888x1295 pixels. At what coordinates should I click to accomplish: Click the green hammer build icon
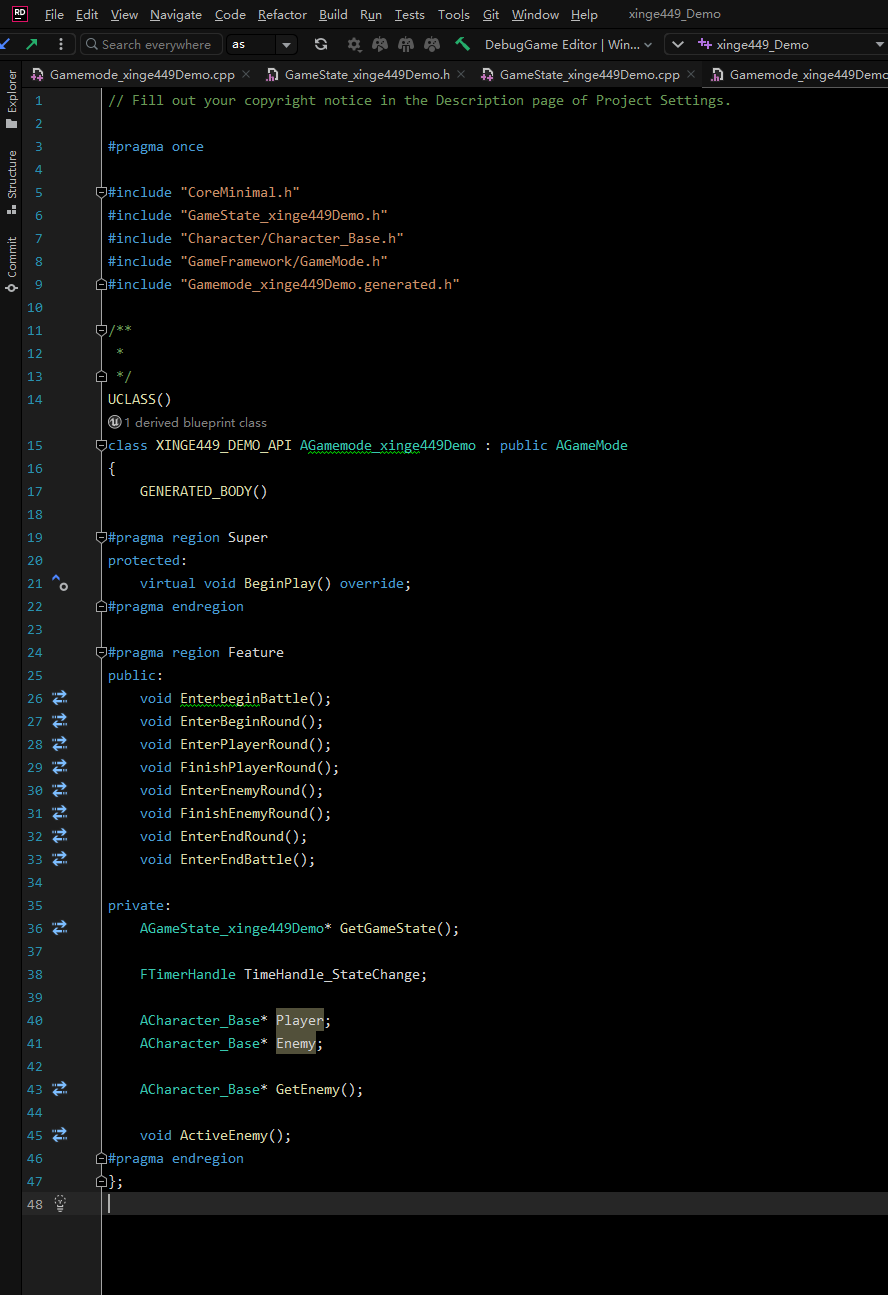(x=462, y=44)
